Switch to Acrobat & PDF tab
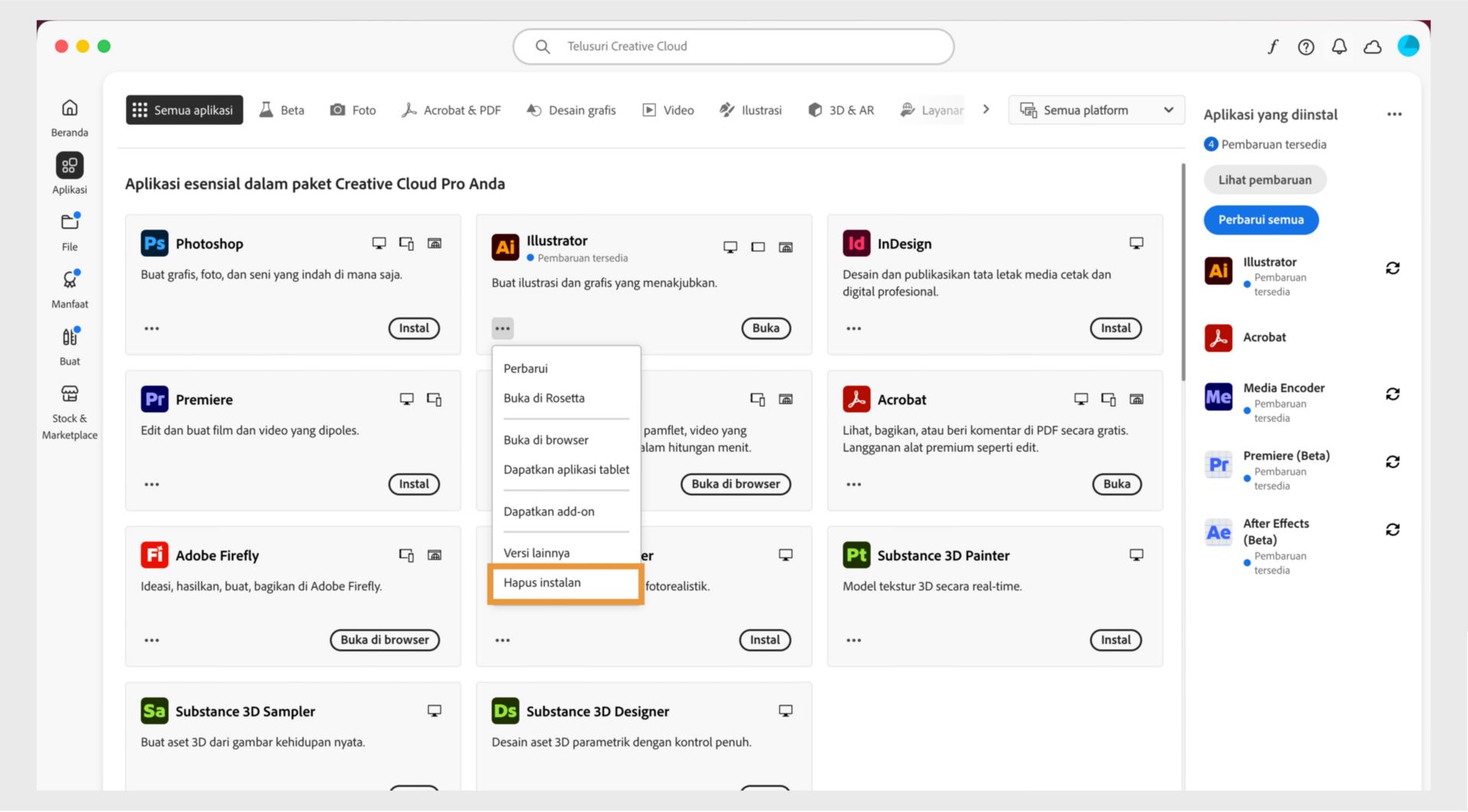Image resolution: width=1468 pixels, height=812 pixels. (452, 110)
